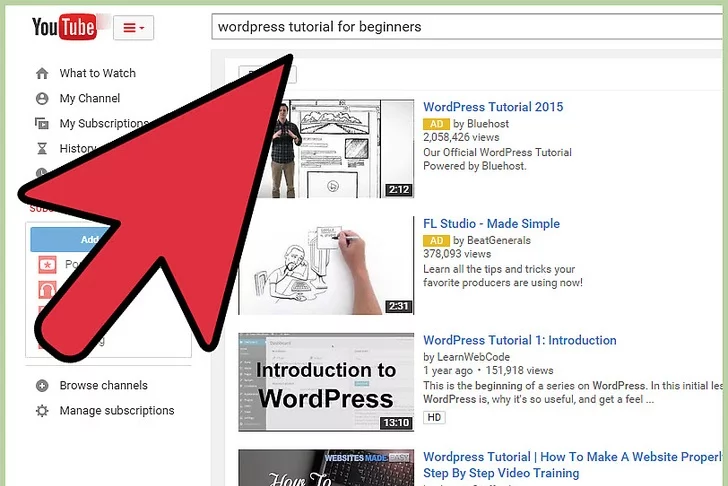Click the History hourglass icon
The height and width of the screenshot is (486, 728).
coord(42,149)
